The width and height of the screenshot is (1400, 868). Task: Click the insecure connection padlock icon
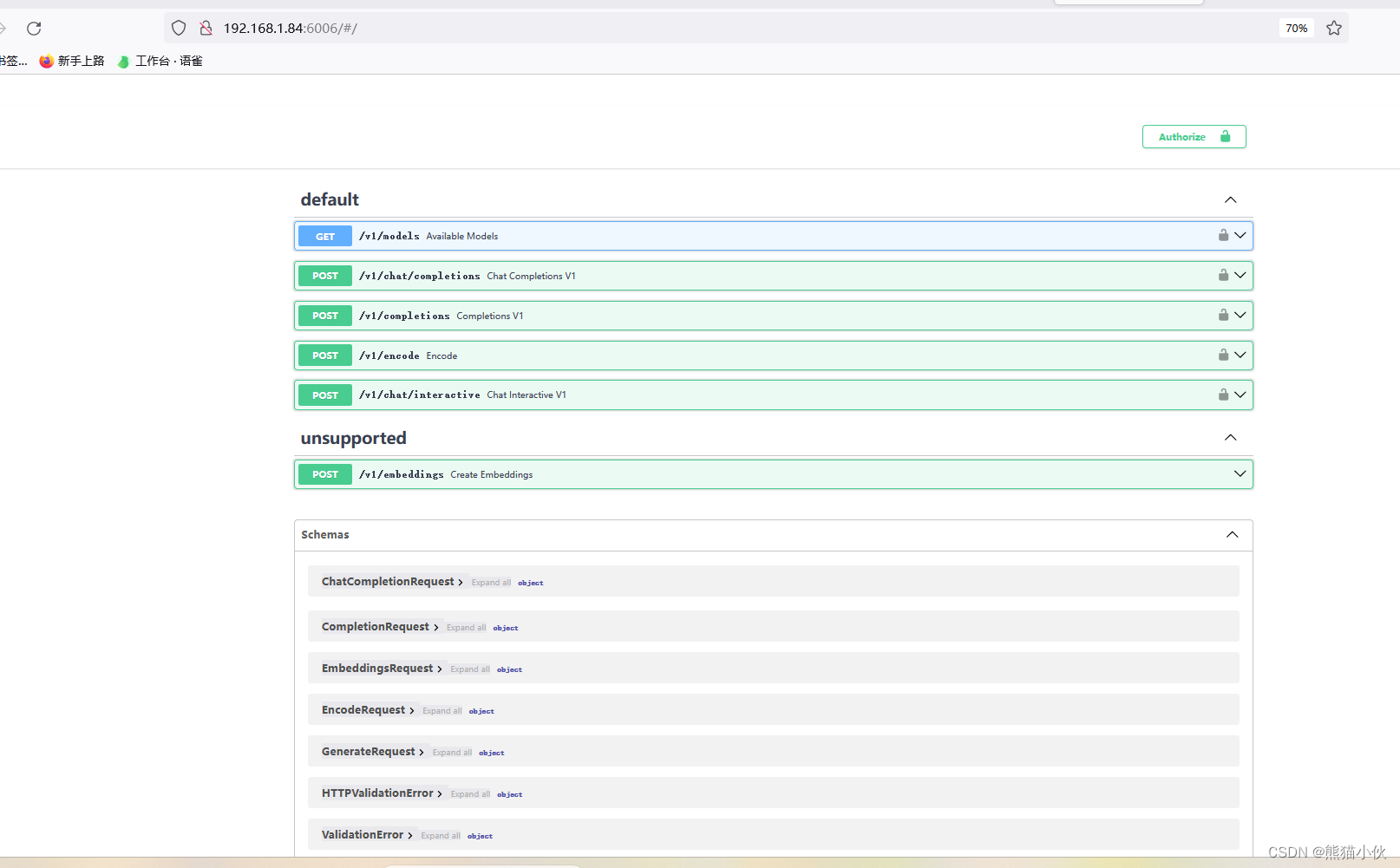point(206,29)
